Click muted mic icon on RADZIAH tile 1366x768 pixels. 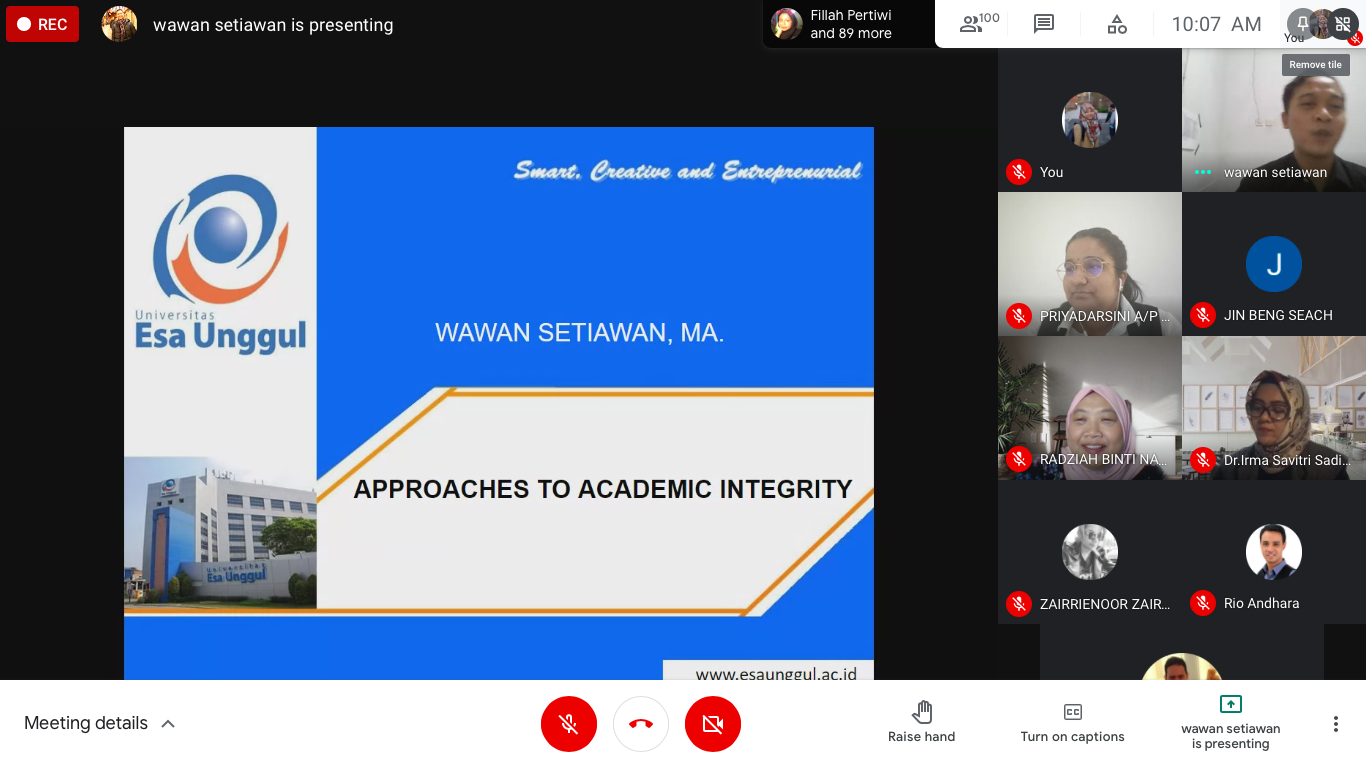tap(1019, 460)
